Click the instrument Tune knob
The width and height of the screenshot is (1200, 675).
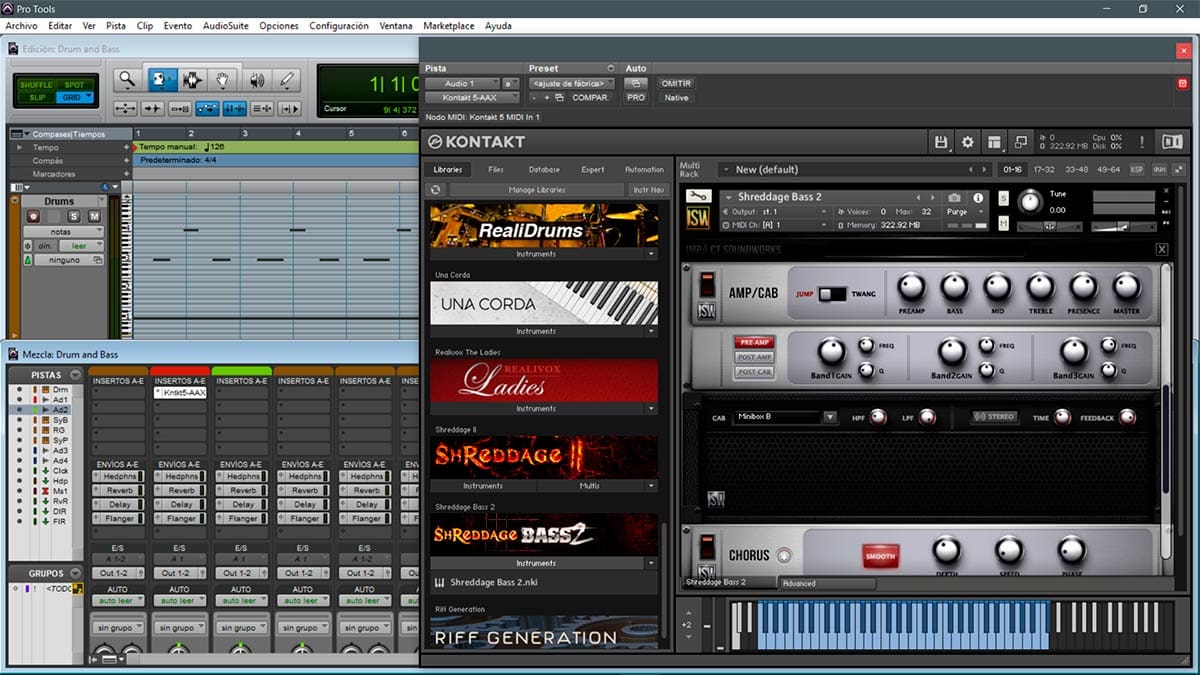1030,202
